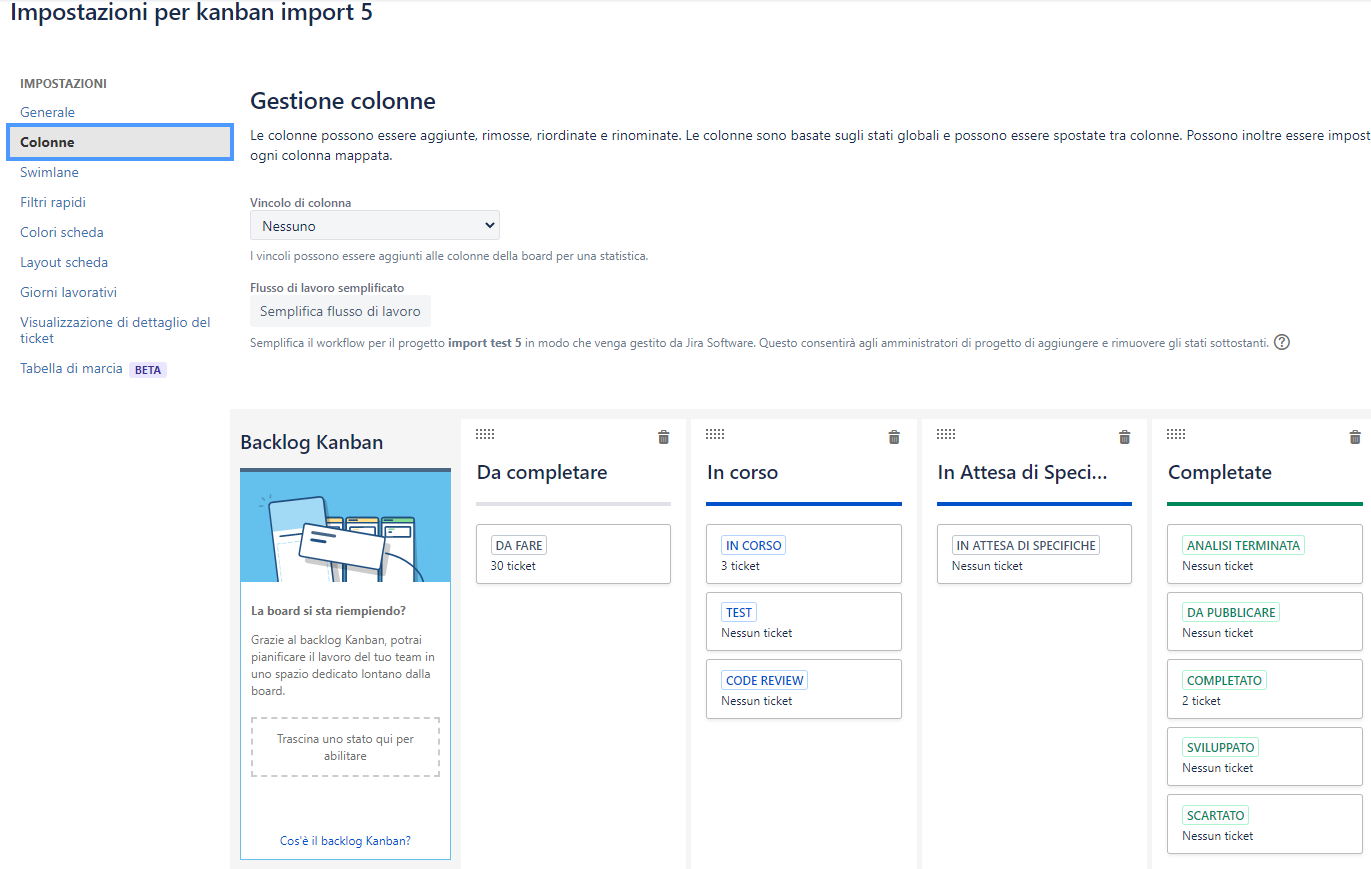Open Generale settings page

tap(47, 112)
